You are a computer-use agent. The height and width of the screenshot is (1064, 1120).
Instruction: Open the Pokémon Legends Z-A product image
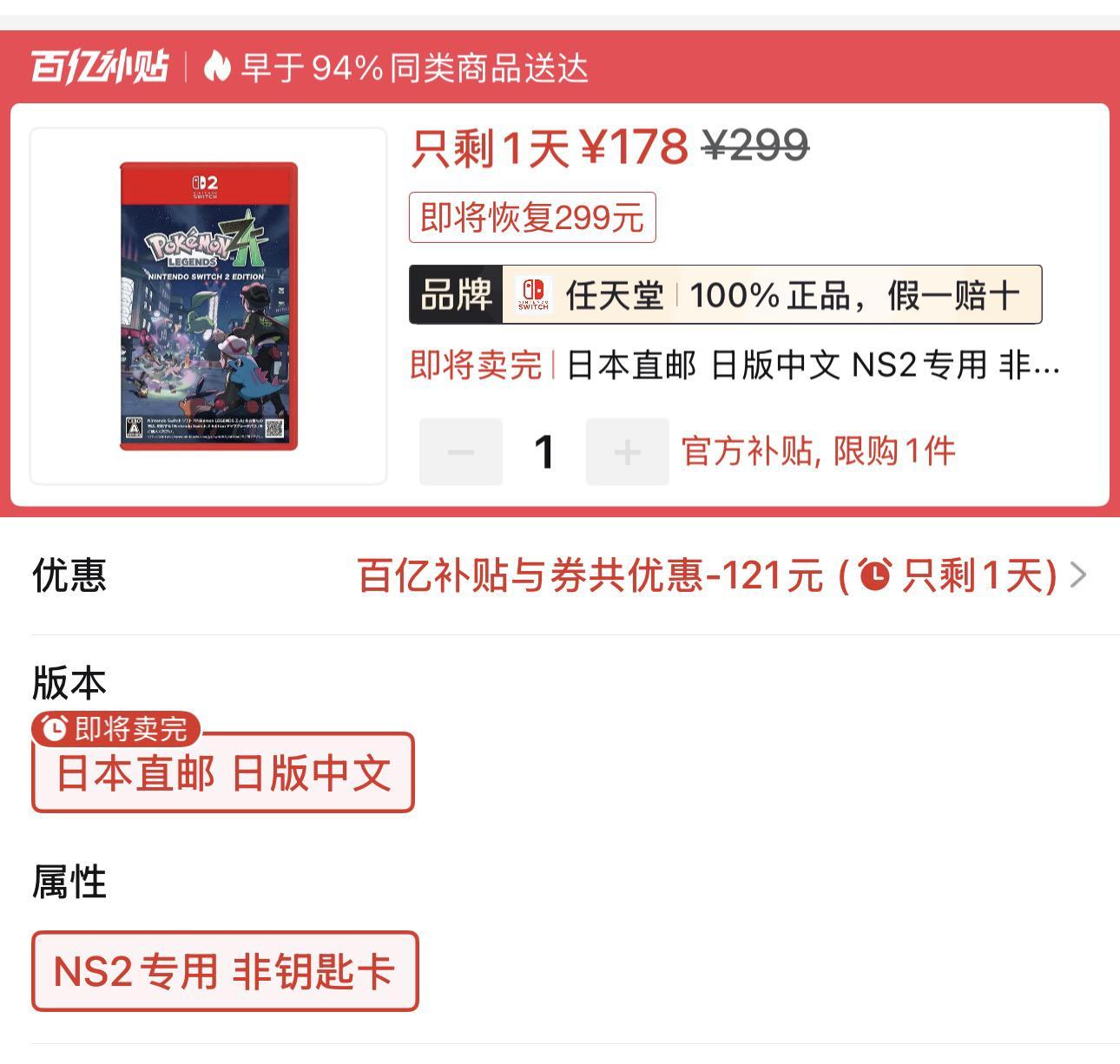click(208, 305)
